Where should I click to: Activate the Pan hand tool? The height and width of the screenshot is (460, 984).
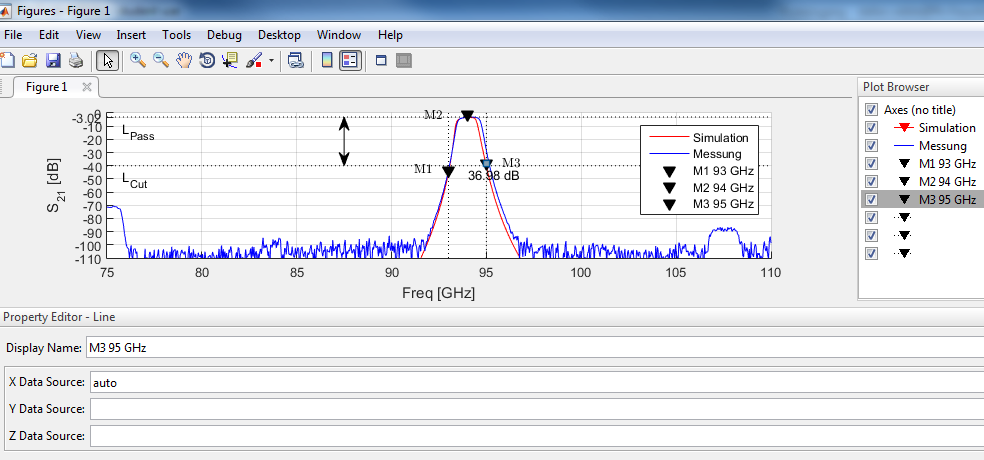tap(184, 60)
